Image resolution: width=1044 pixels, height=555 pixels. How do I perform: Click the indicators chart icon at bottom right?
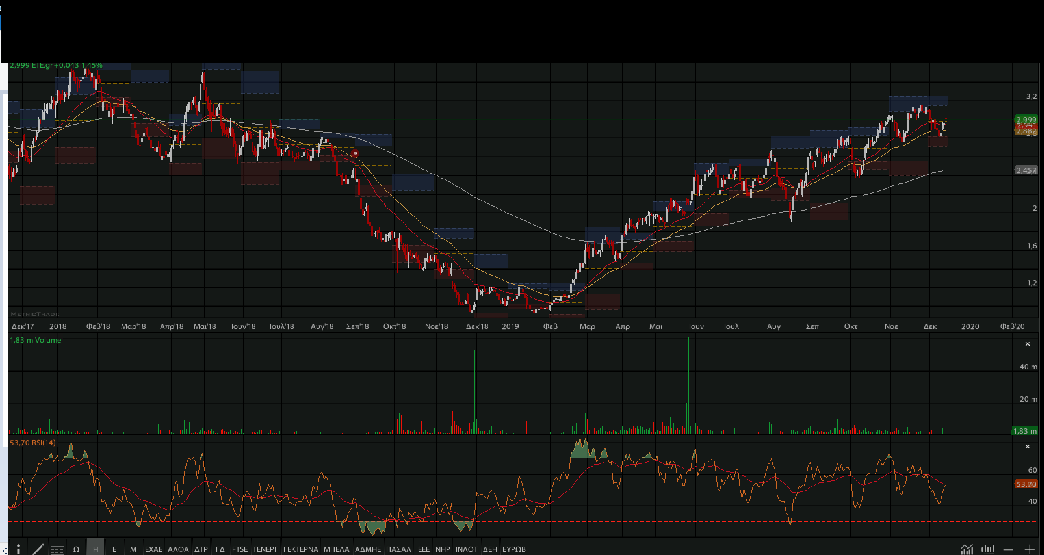[967, 548]
